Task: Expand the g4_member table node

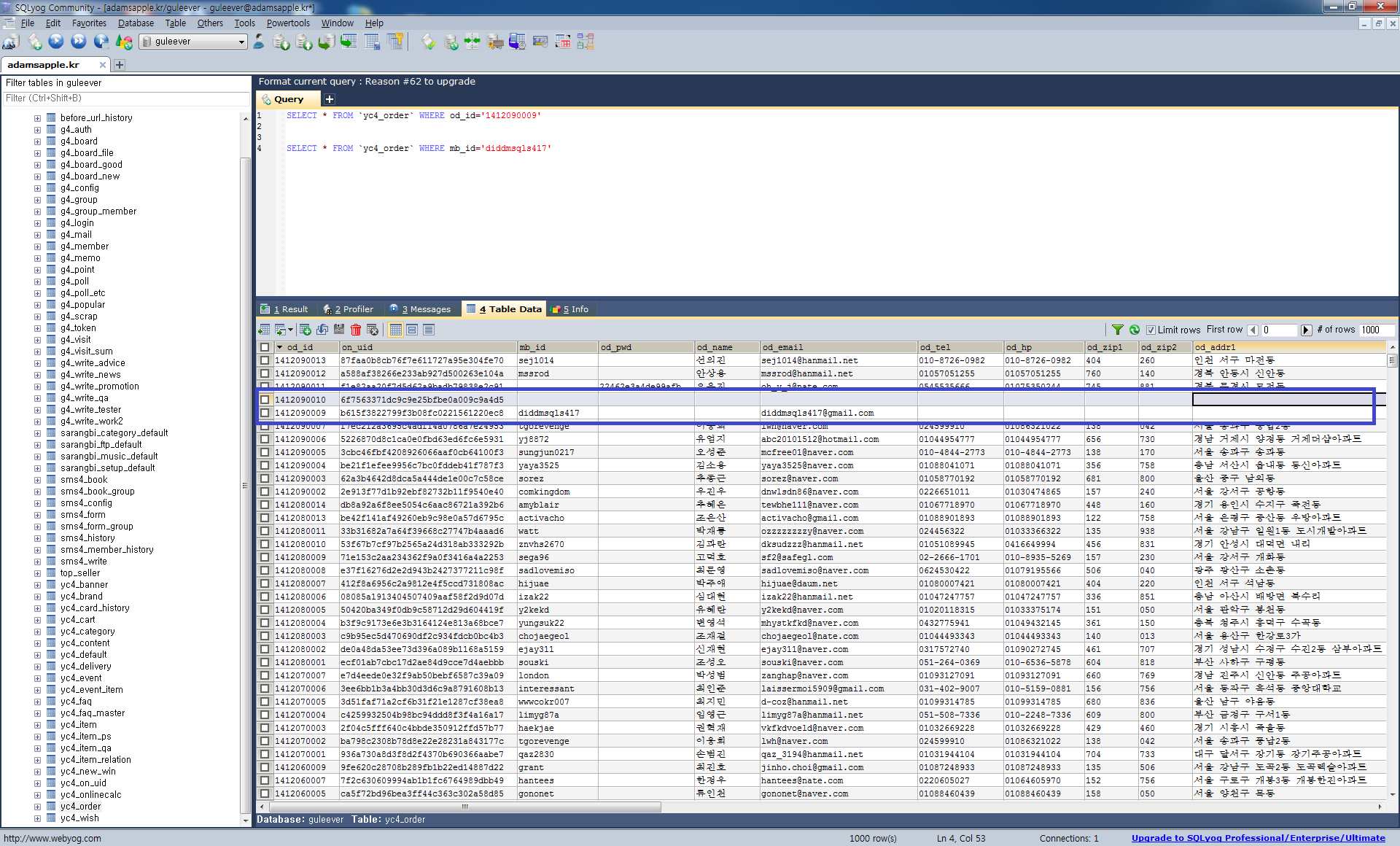Action: [37, 247]
